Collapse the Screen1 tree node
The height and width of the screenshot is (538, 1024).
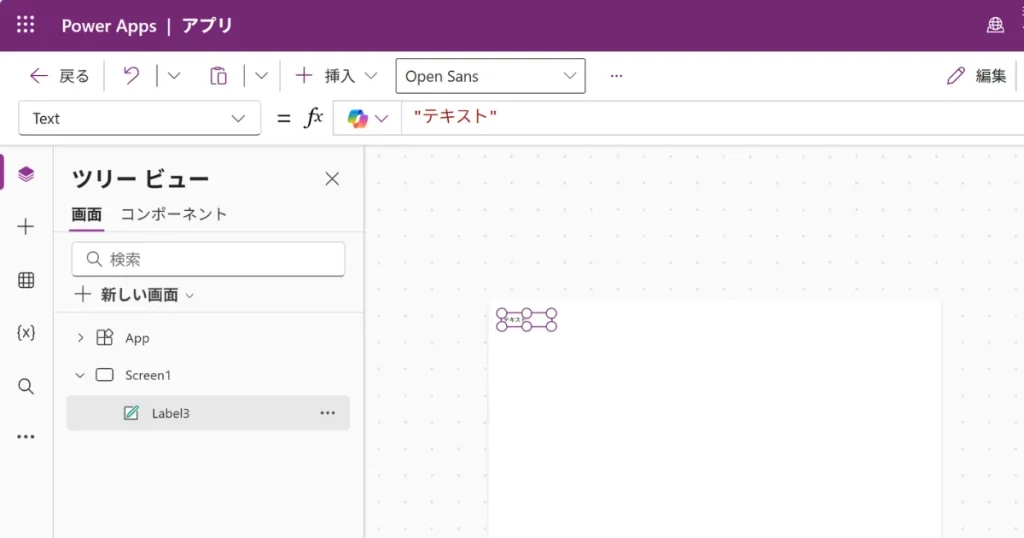tap(81, 375)
